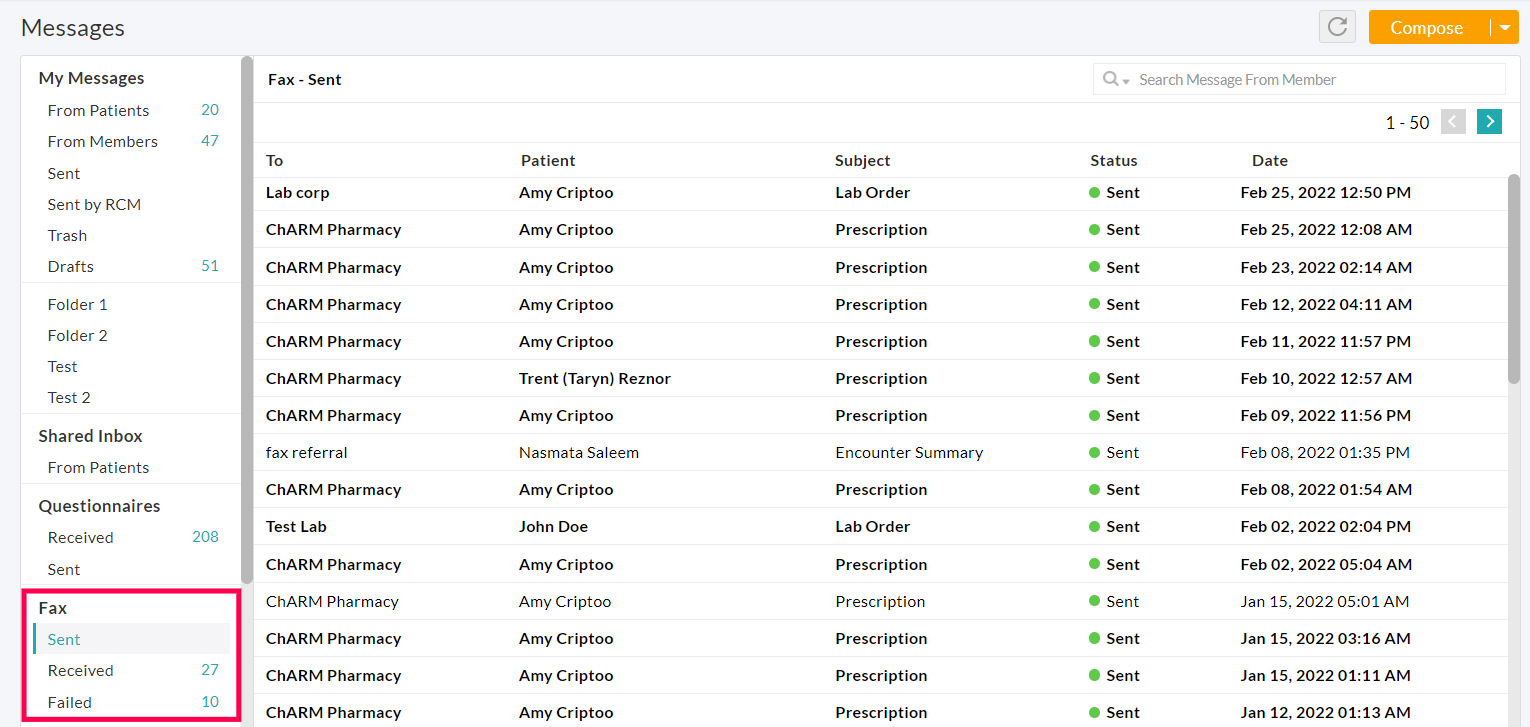Screen dimensions: 1530x727
Task: Select Sent by RCM folder
Action: (94, 204)
